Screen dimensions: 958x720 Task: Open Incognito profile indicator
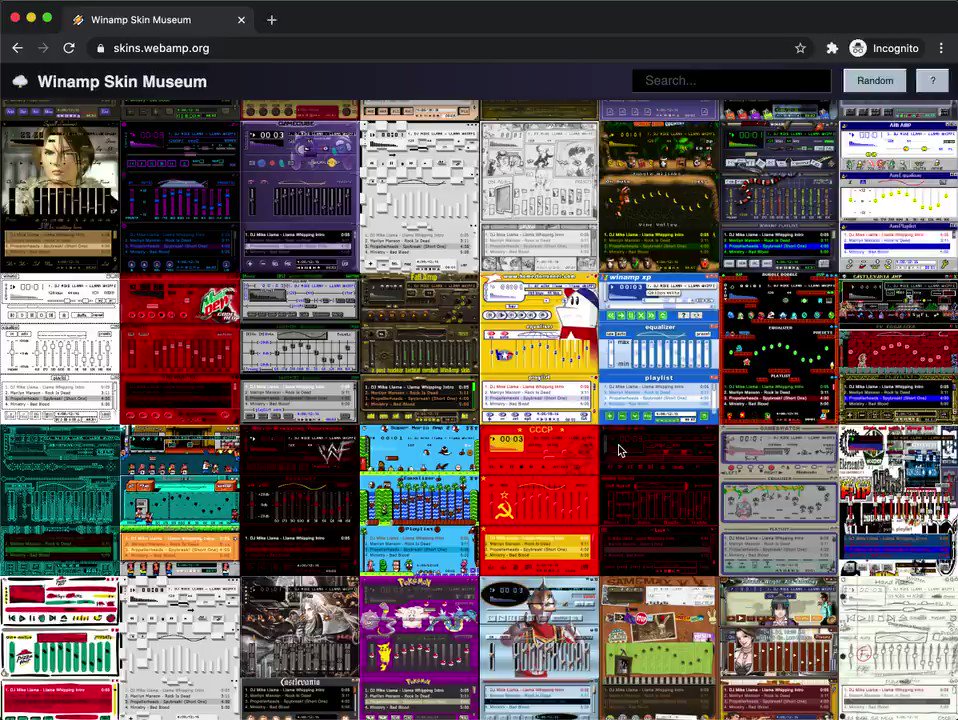click(884, 48)
